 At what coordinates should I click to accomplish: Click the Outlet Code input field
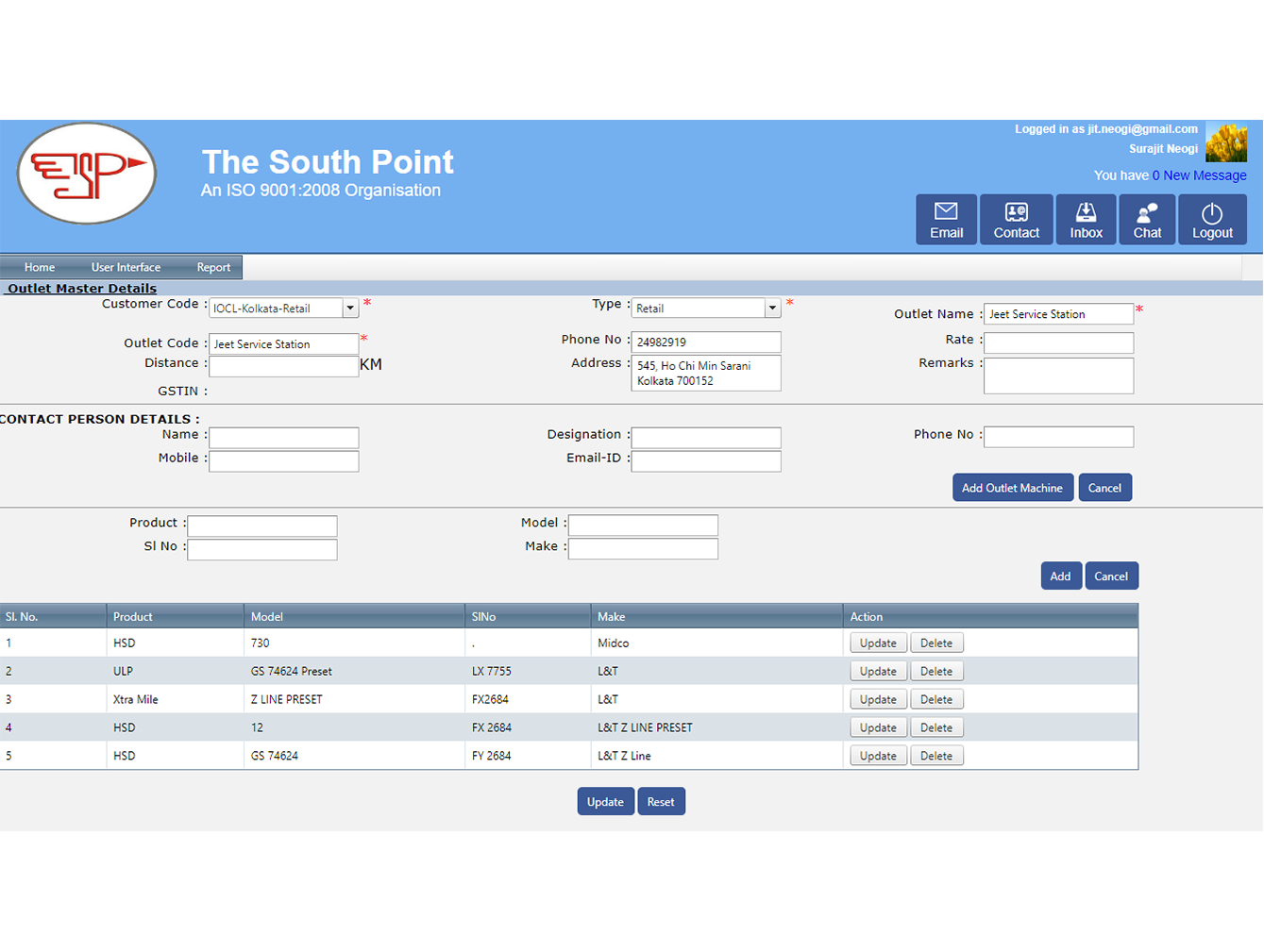283,344
